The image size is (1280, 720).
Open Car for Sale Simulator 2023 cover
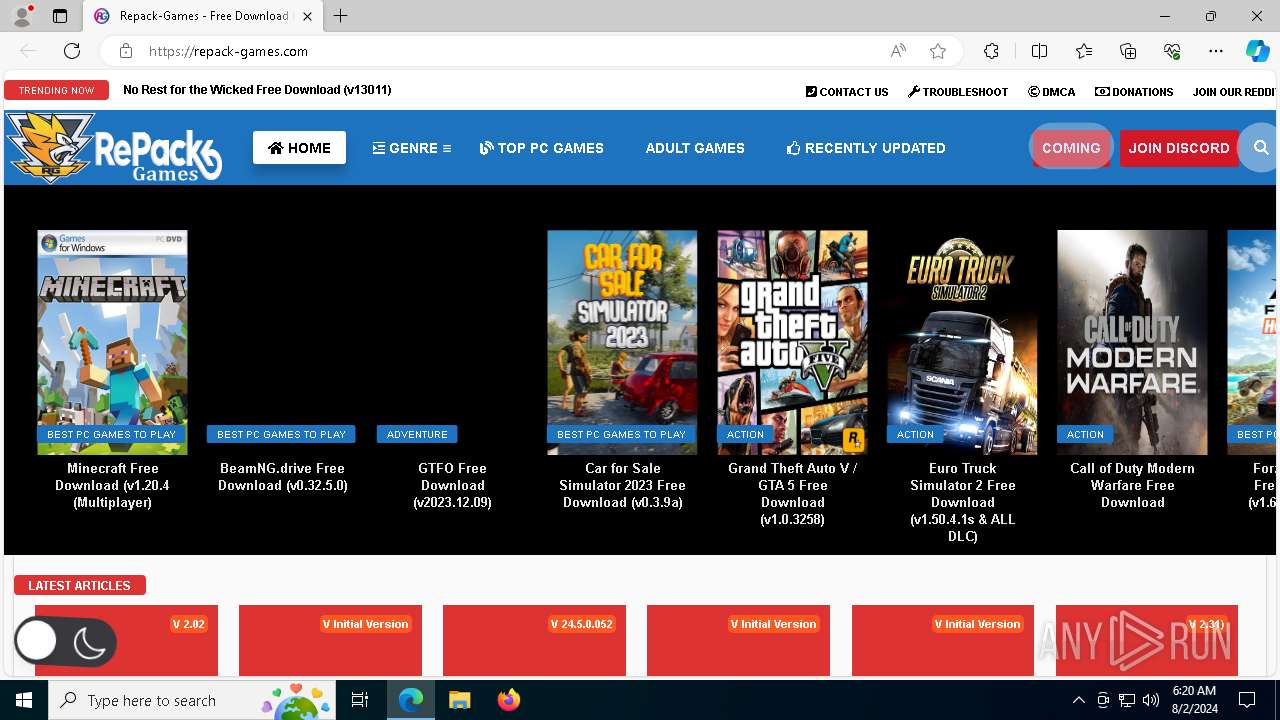click(622, 342)
